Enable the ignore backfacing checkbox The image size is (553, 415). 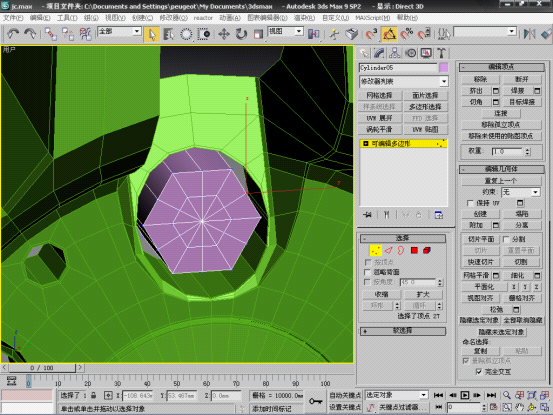(367, 272)
